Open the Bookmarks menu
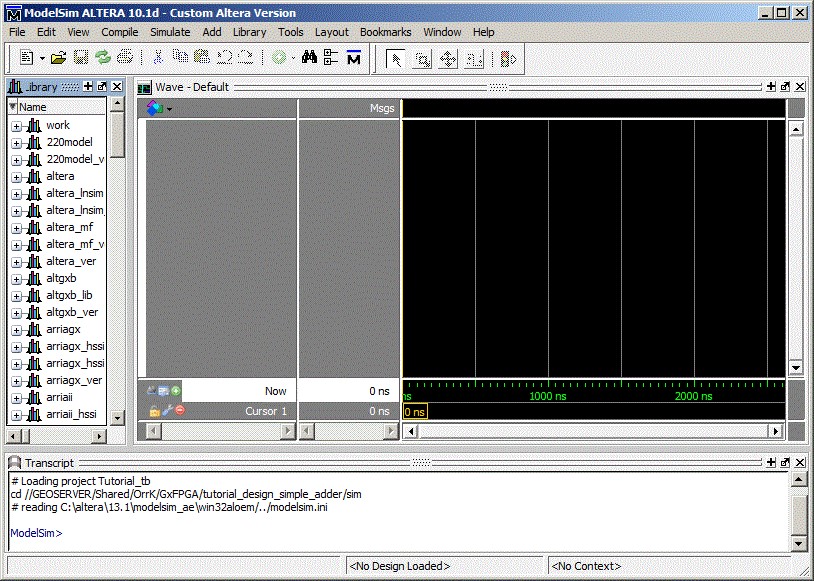Viewport: 814px width, 581px height. click(x=385, y=32)
